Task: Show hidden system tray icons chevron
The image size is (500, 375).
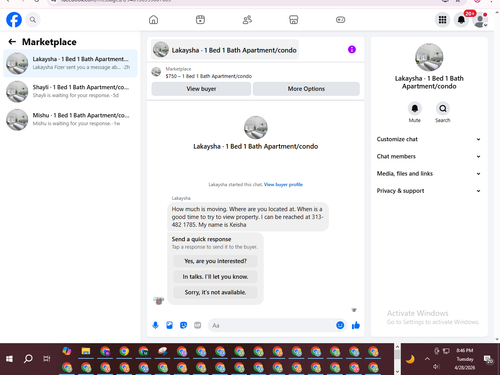Action: point(427,359)
